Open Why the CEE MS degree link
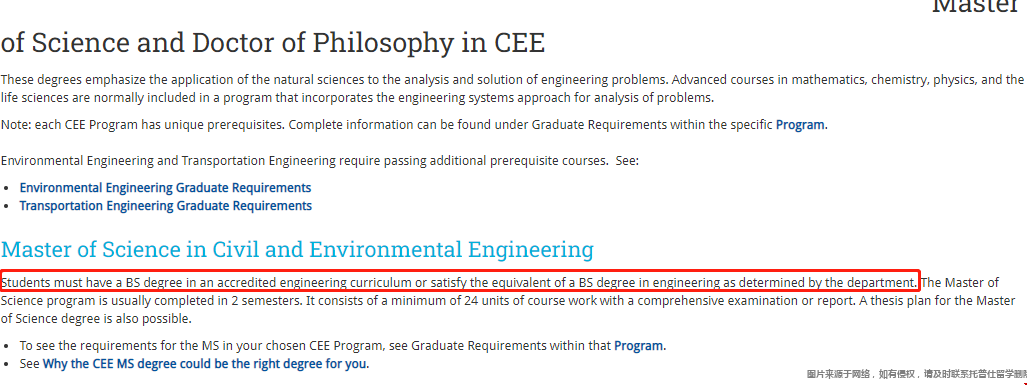1027x385 pixels. click(205, 363)
